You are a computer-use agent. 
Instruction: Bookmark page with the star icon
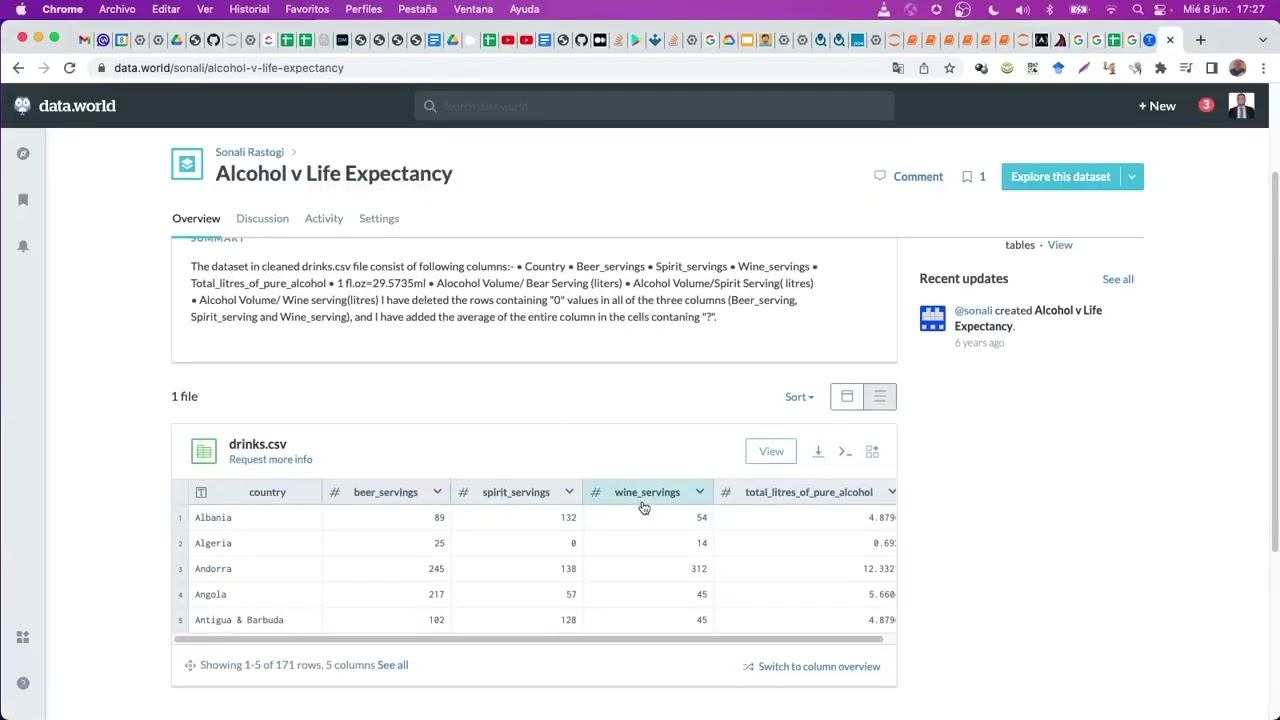(x=949, y=68)
